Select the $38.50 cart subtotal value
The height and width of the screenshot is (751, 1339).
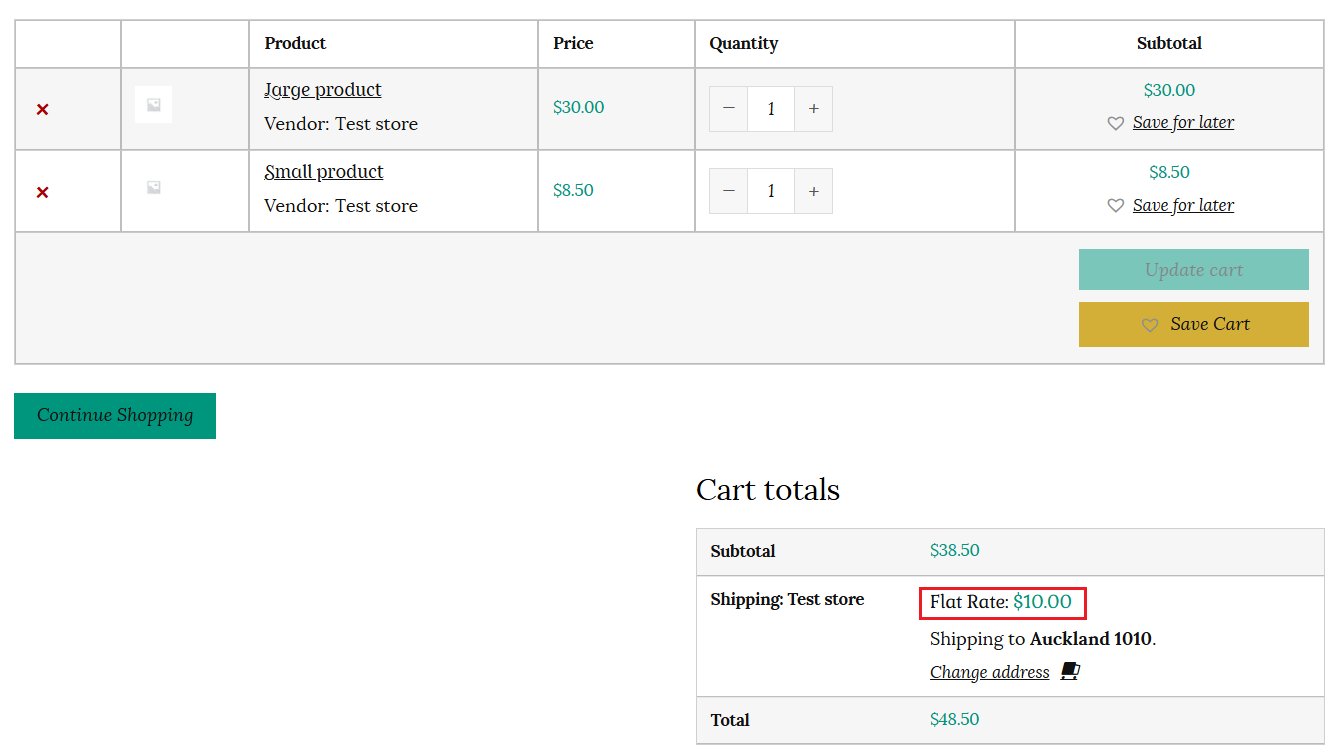pyautogui.click(x=955, y=550)
